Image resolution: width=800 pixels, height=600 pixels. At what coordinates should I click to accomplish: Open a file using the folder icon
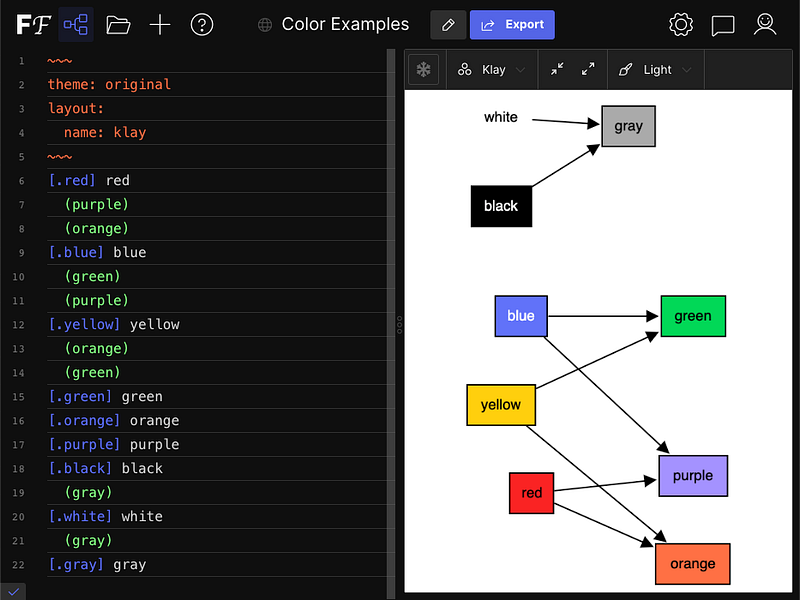pos(119,24)
